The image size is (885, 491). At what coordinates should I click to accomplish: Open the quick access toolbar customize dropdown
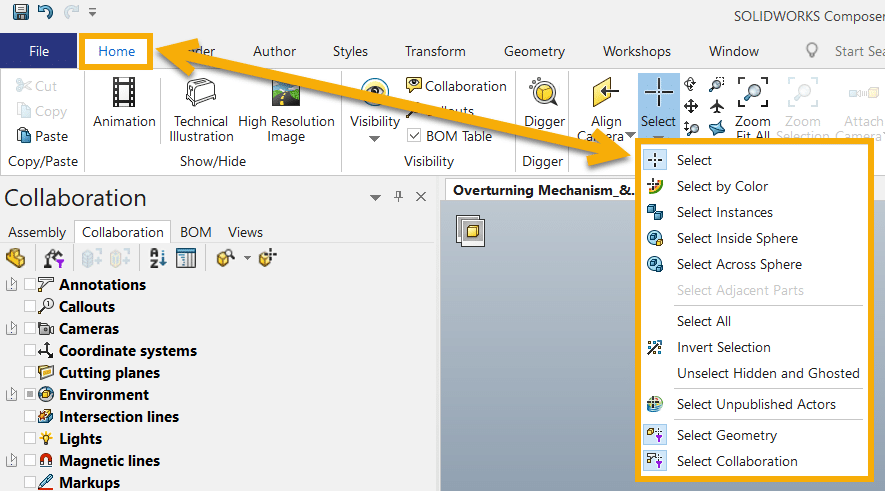point(93,12)
